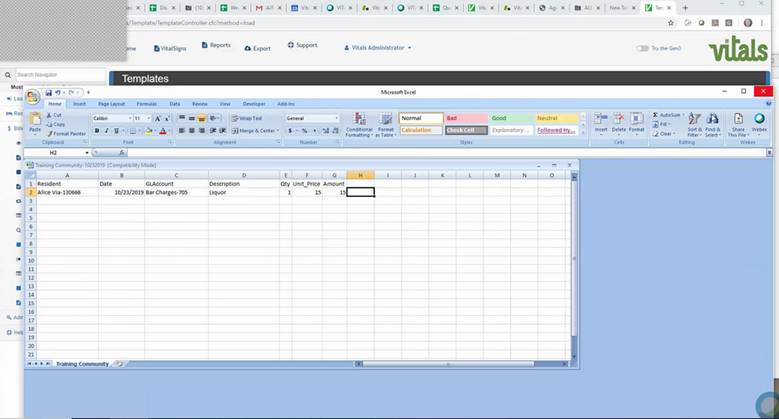Align cell content right

(202, 131)
